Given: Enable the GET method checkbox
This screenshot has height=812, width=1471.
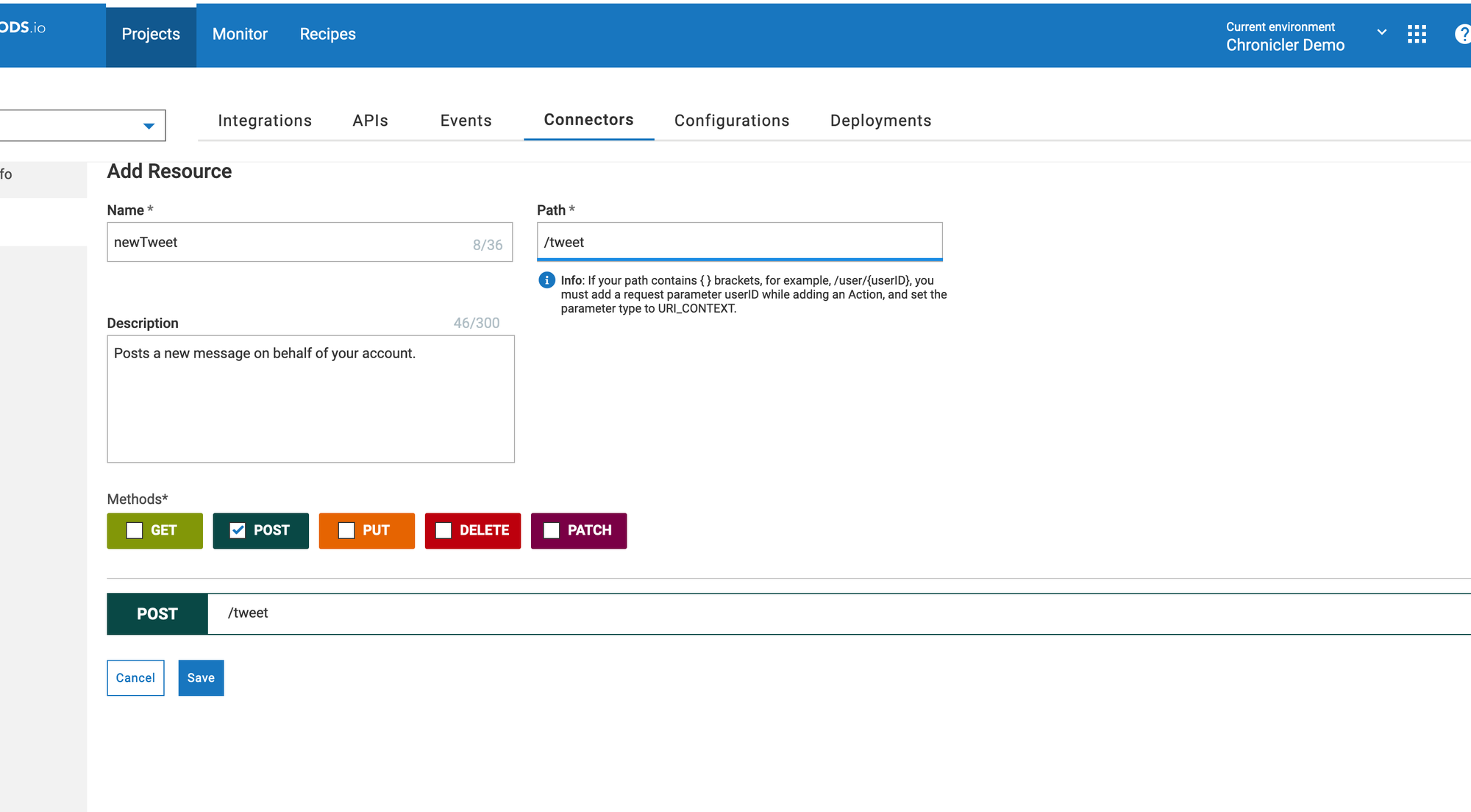Looking at the screenshot, I should coord(135,530).
